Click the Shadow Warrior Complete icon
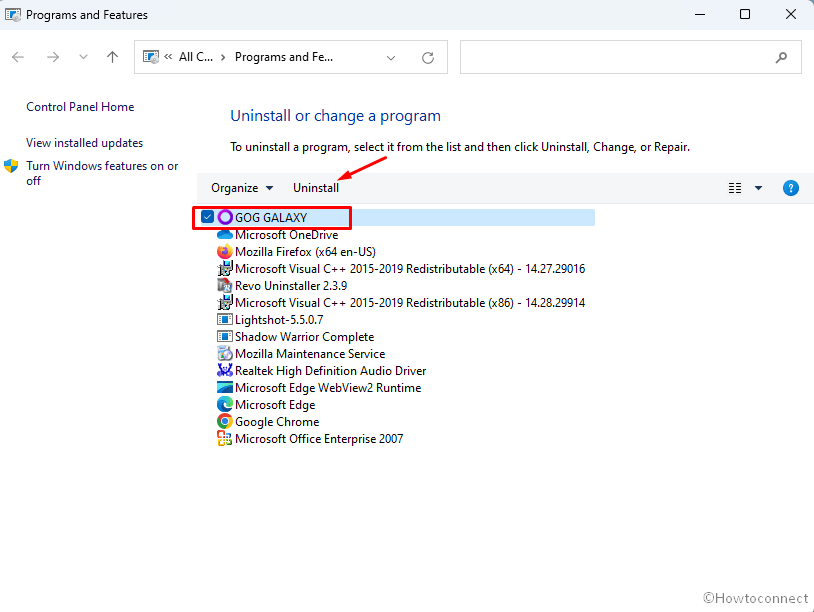Screen dimensions: 814x612 pyautogui.click(x=225, y=336)
